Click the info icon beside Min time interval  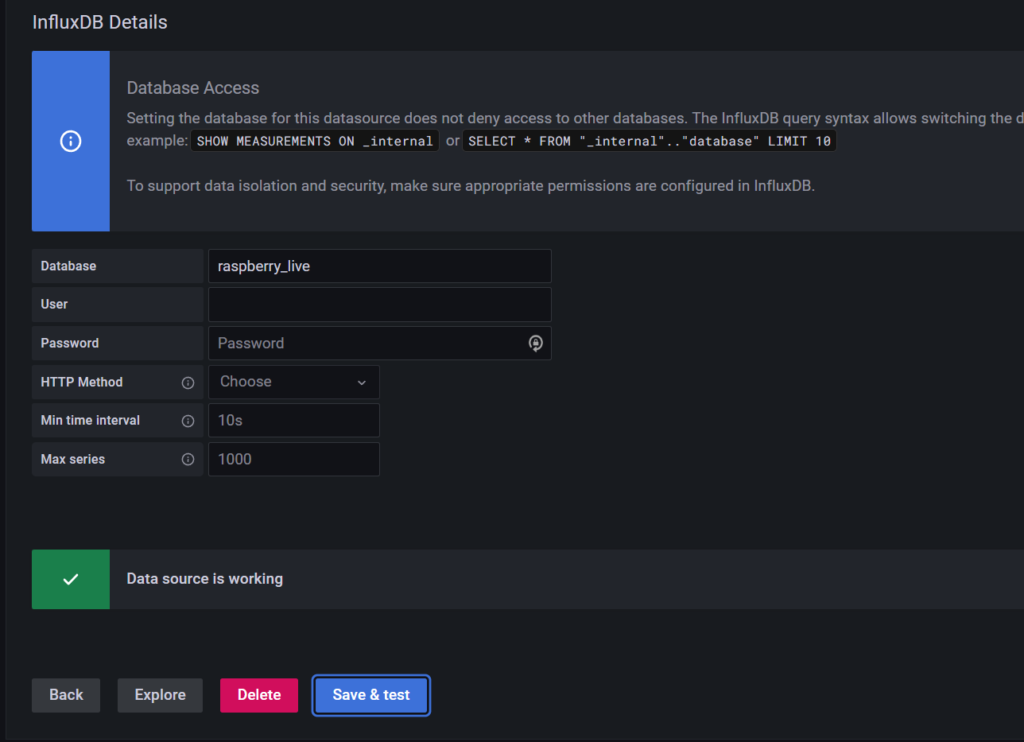click(187, 421)
